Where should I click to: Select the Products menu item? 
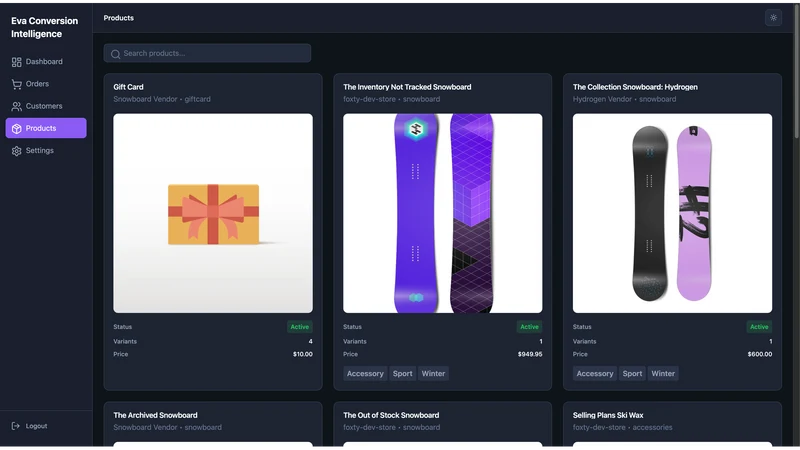click(x=46, y=128)
